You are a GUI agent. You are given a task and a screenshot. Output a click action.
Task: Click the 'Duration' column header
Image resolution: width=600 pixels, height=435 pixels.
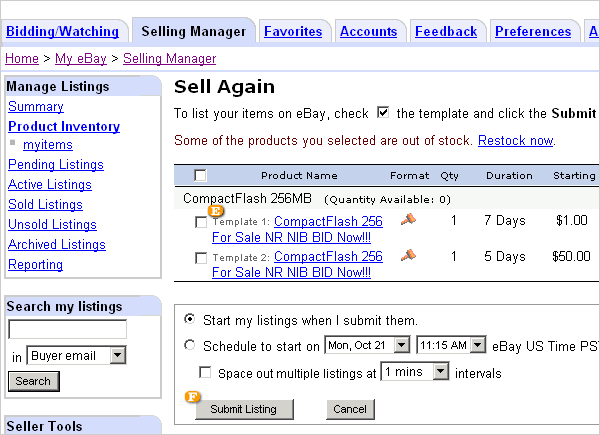509,176
